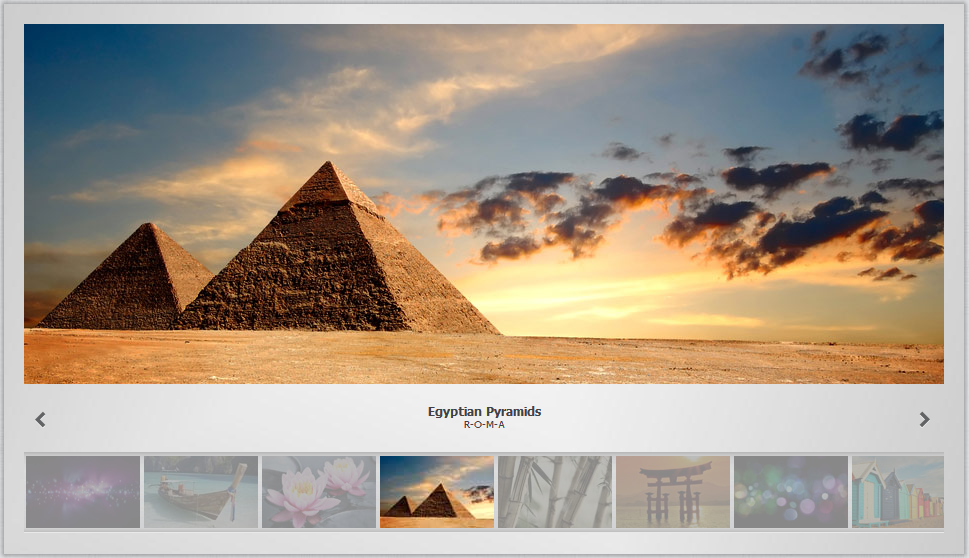Viewport: 969px width, 558px height.
Task: Switch to the grey bamboo stalks thumbnail
Action: tap(555, 492)
